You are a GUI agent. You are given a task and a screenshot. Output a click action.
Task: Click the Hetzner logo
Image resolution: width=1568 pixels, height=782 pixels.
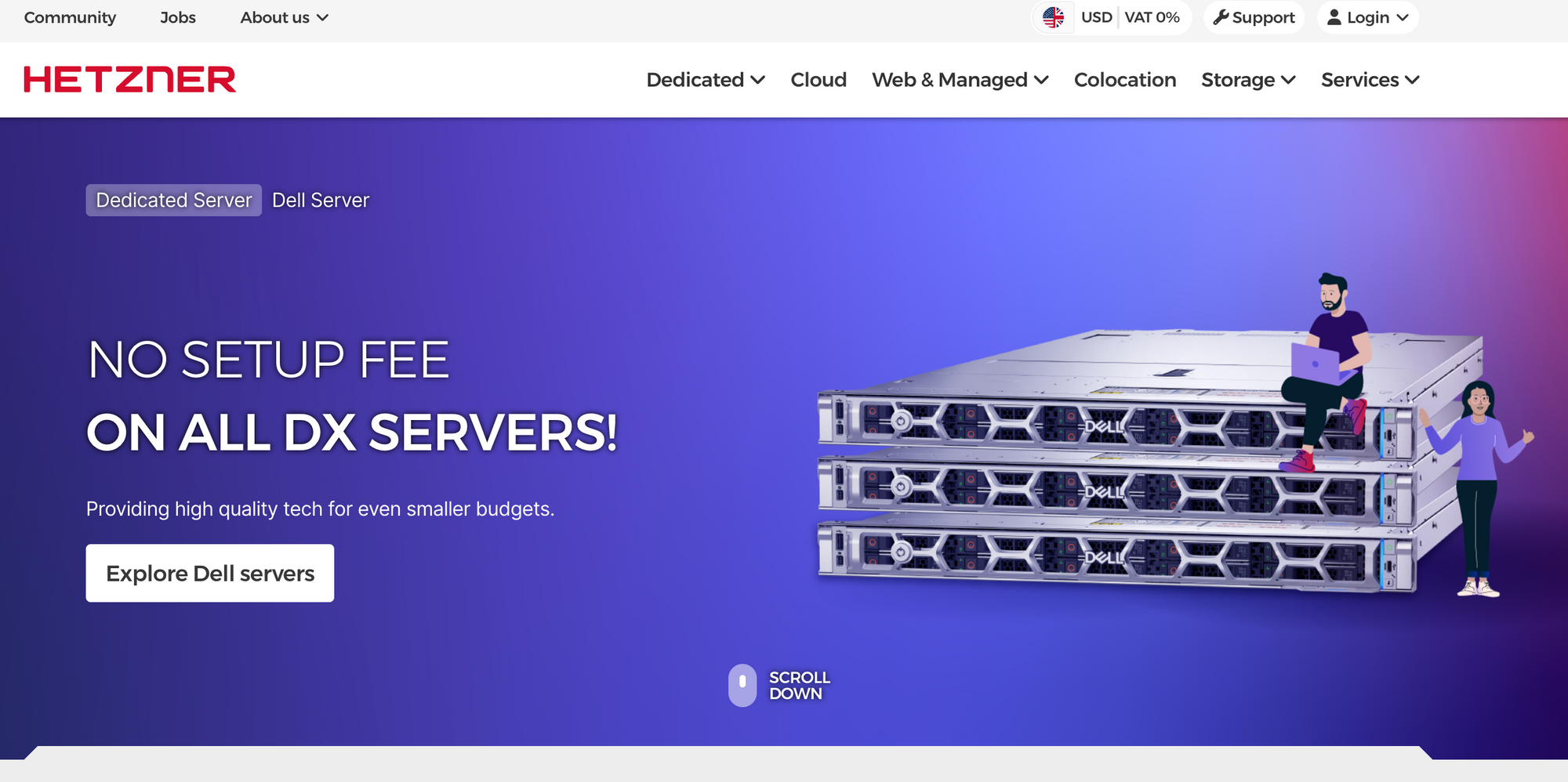point(129,79)
